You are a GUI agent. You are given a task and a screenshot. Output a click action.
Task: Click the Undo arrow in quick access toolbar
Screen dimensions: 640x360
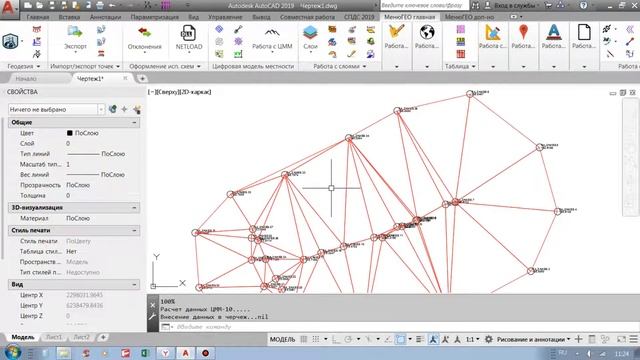112,5
